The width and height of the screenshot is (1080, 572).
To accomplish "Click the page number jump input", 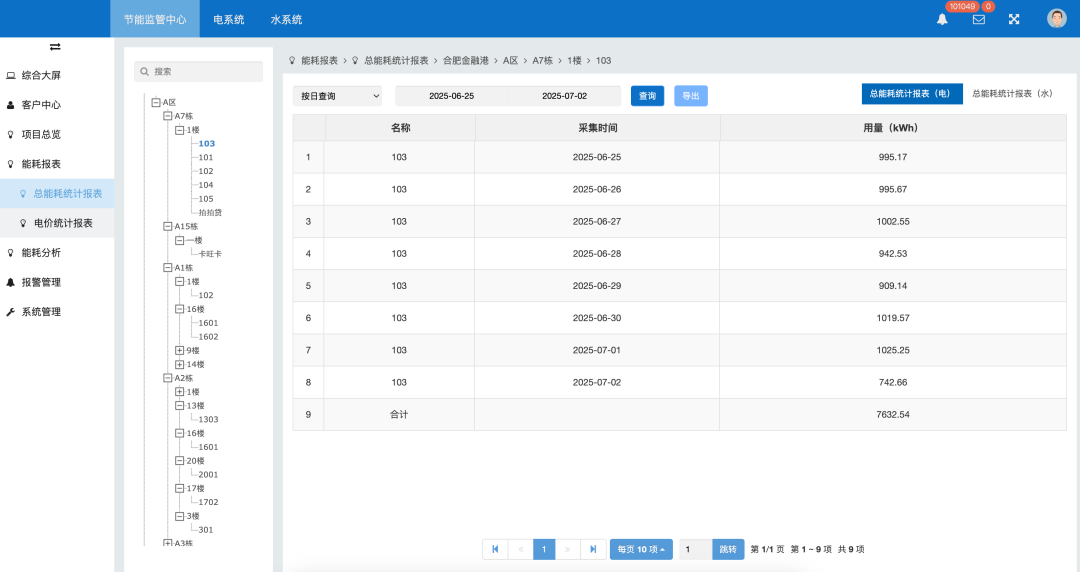I will click(x=695, y=549).
